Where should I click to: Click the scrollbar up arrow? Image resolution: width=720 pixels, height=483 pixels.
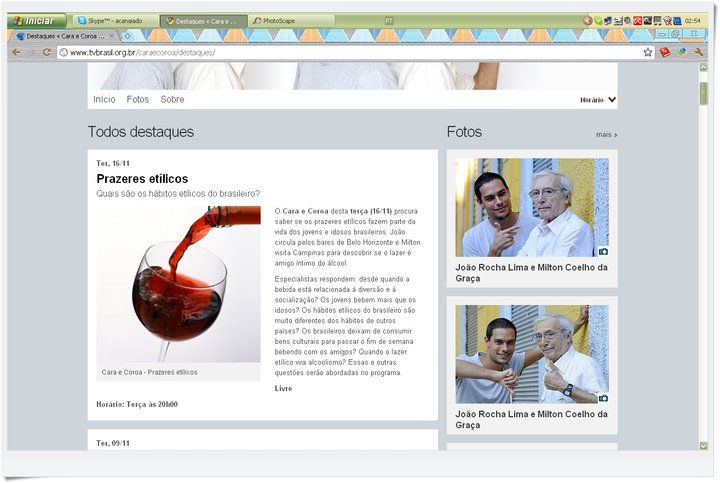click(x=703, y=67)
